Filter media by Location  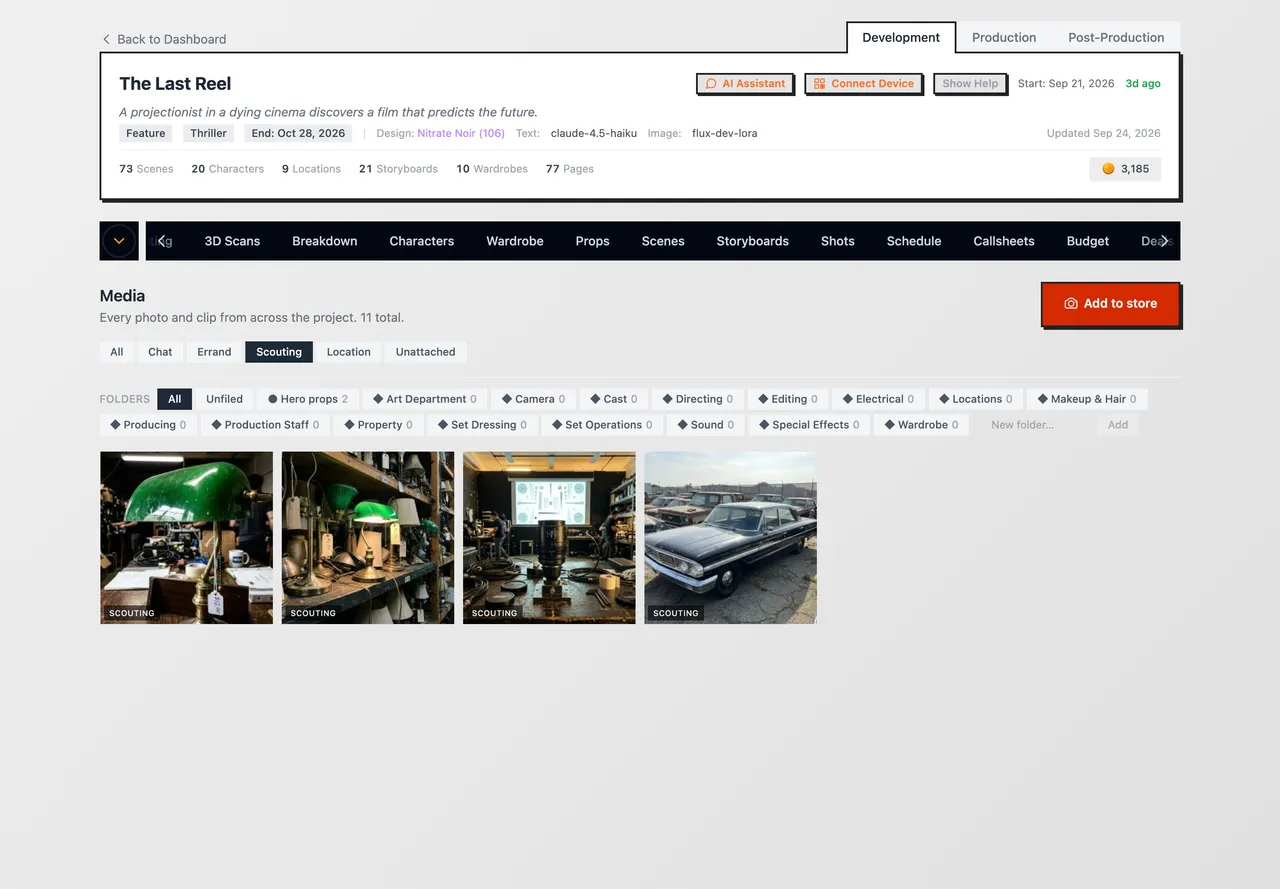348,352
